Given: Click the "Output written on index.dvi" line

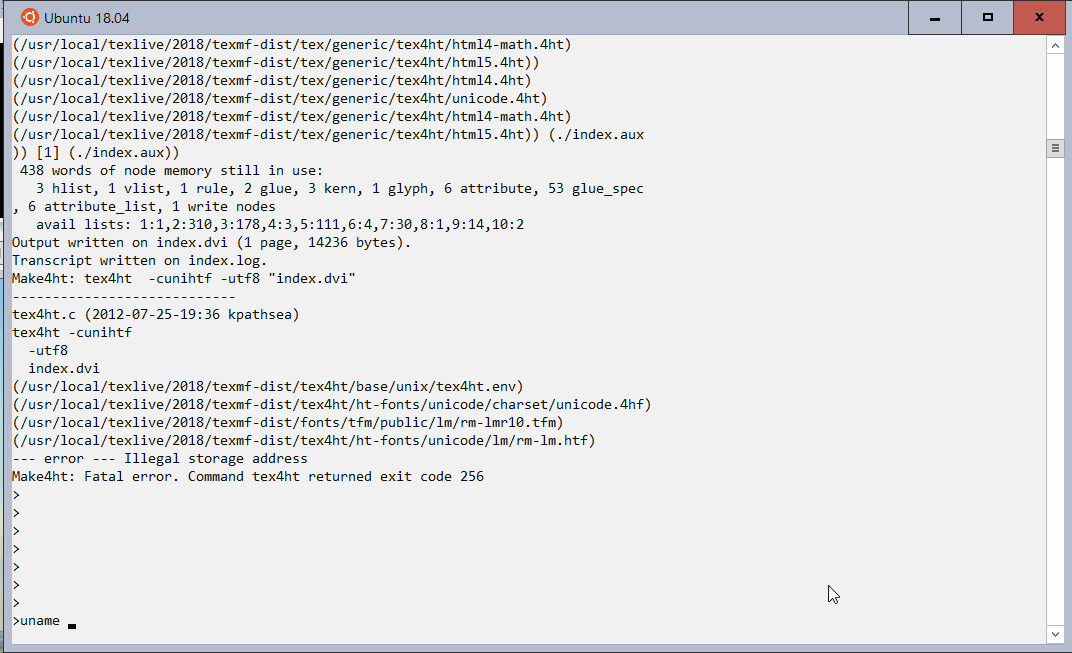Looking at the screenshot, I should (211, 243).
